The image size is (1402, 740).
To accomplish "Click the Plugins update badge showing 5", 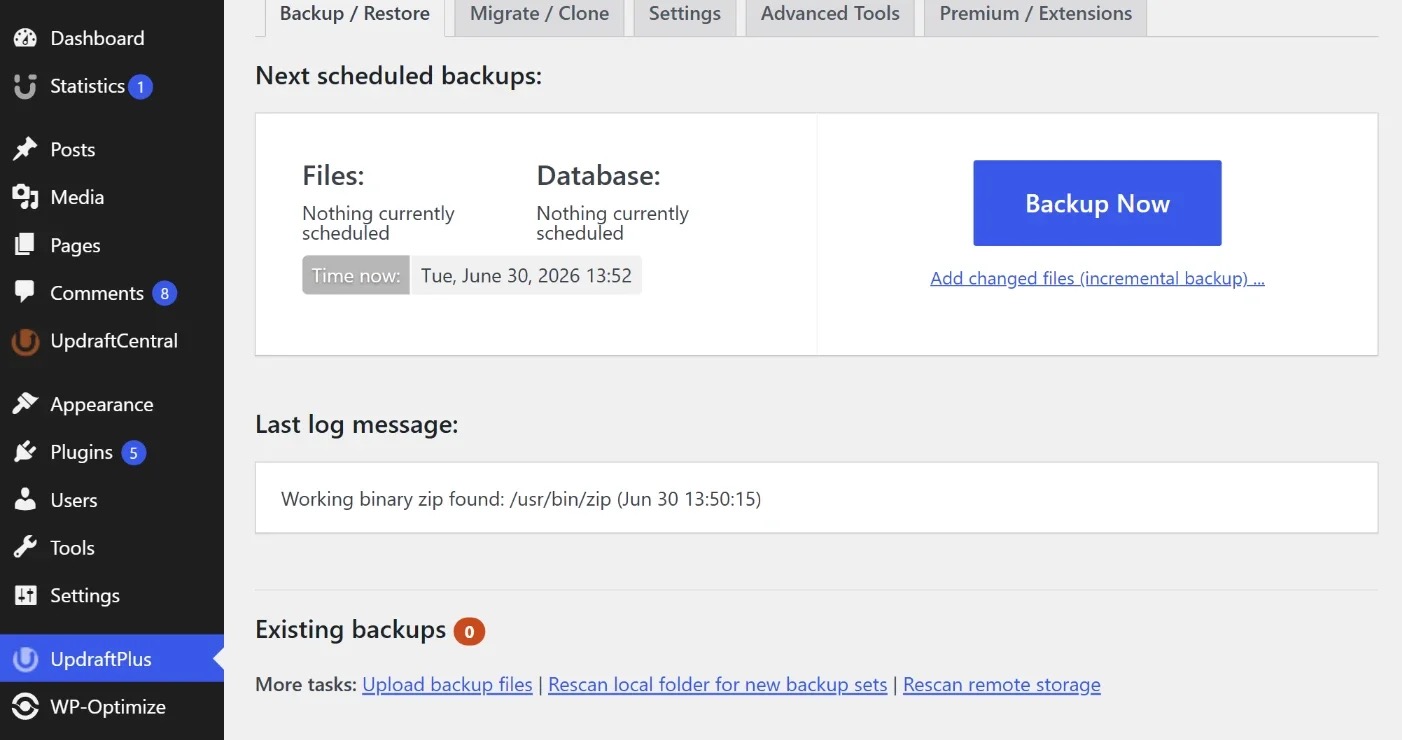I will pos(134,453).
